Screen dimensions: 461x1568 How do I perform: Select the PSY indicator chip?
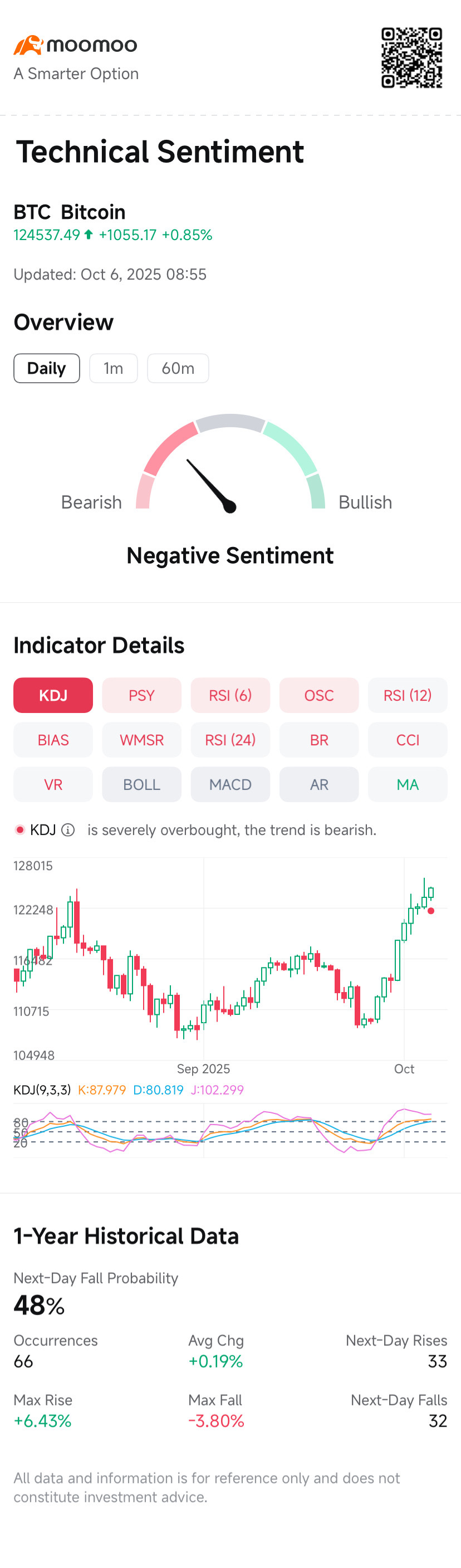coord(142,695)
